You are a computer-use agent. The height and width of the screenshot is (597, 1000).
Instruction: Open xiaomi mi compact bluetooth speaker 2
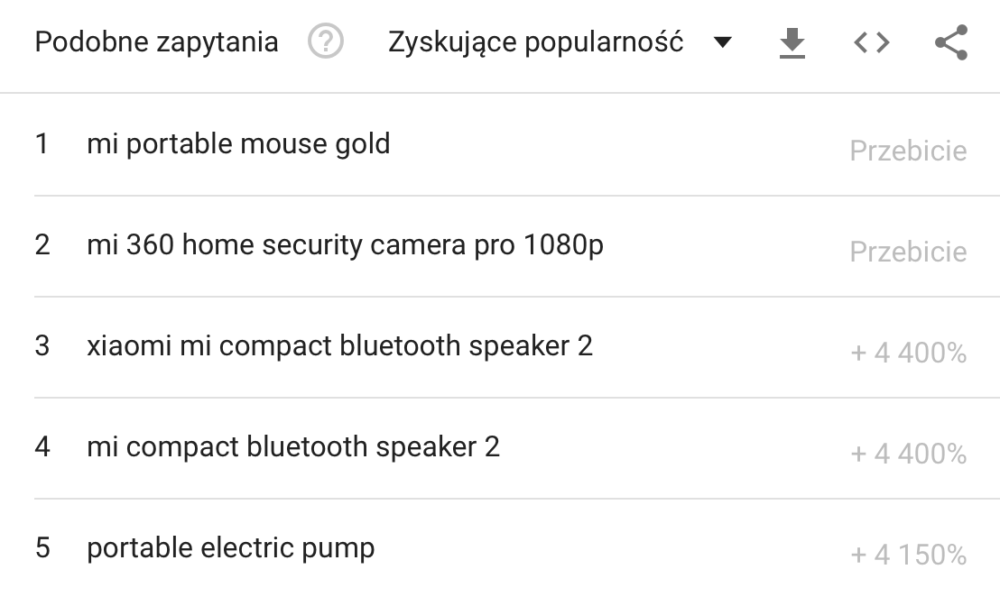point(340,346)
